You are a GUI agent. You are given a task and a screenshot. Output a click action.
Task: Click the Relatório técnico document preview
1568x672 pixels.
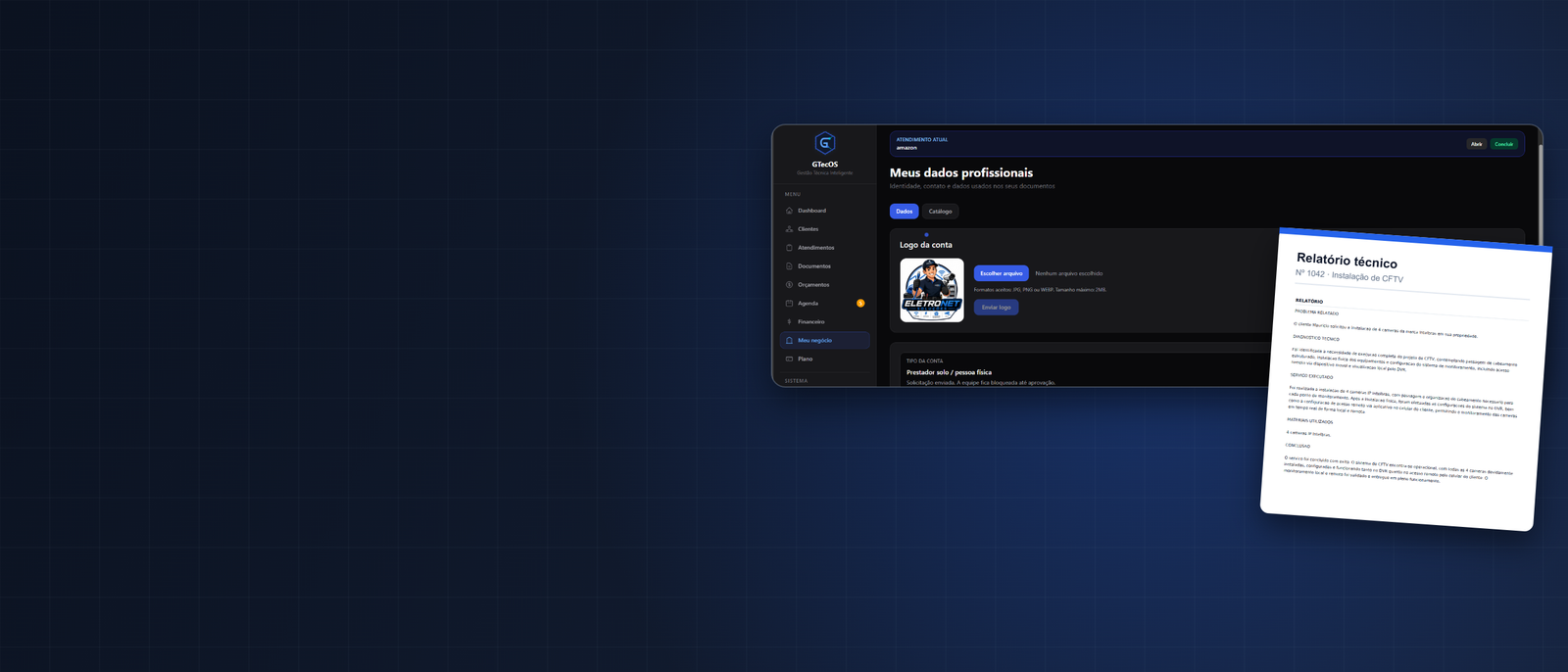point(1405,379)
